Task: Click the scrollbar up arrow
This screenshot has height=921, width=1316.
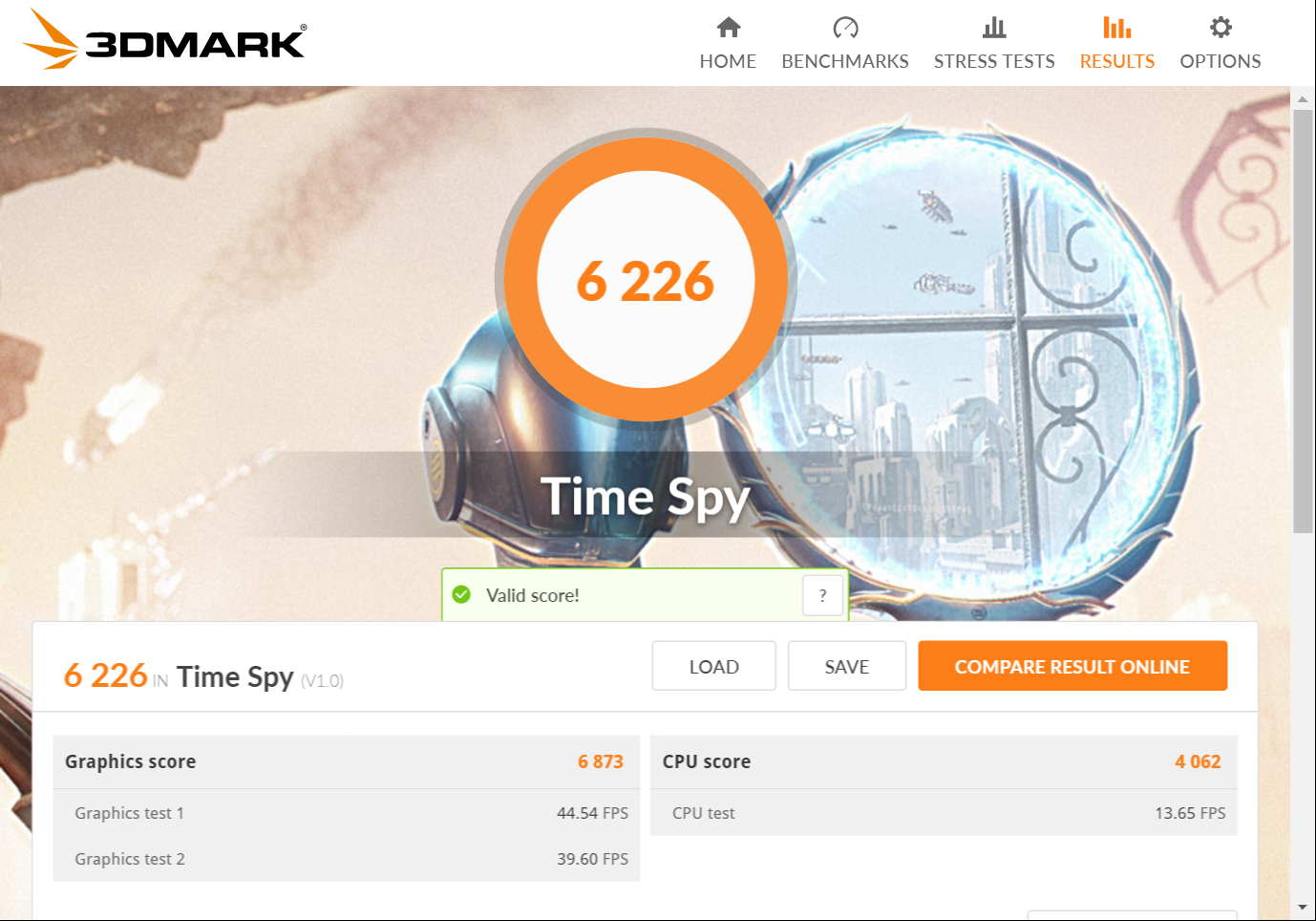Action: pyautogui.click(x=1303, y=98)
